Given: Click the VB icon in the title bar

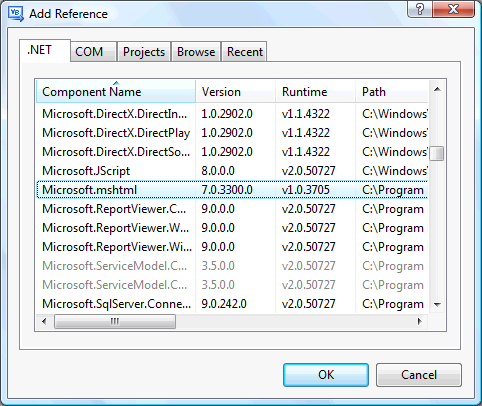Looking at the screenshot, I should (16, 14).
